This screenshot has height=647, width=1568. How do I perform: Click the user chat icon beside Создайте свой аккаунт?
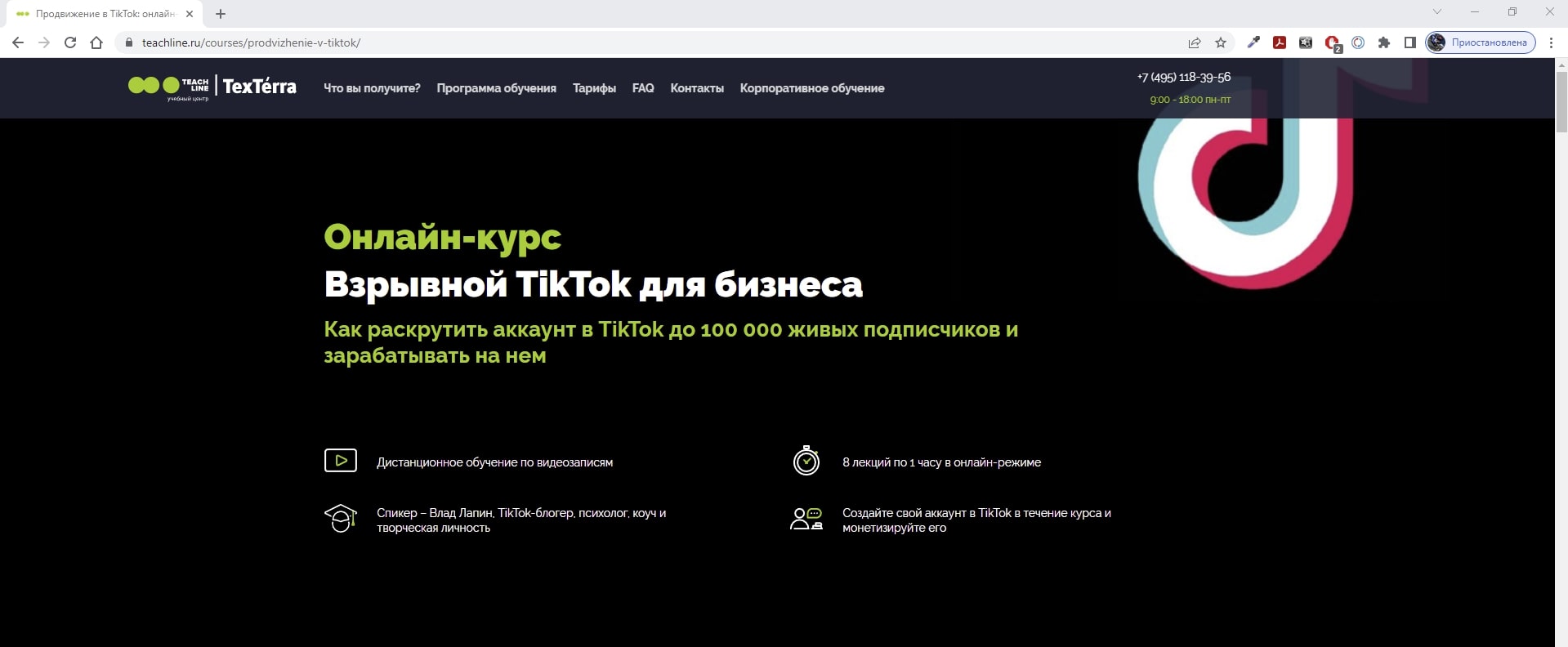point(806,519)
